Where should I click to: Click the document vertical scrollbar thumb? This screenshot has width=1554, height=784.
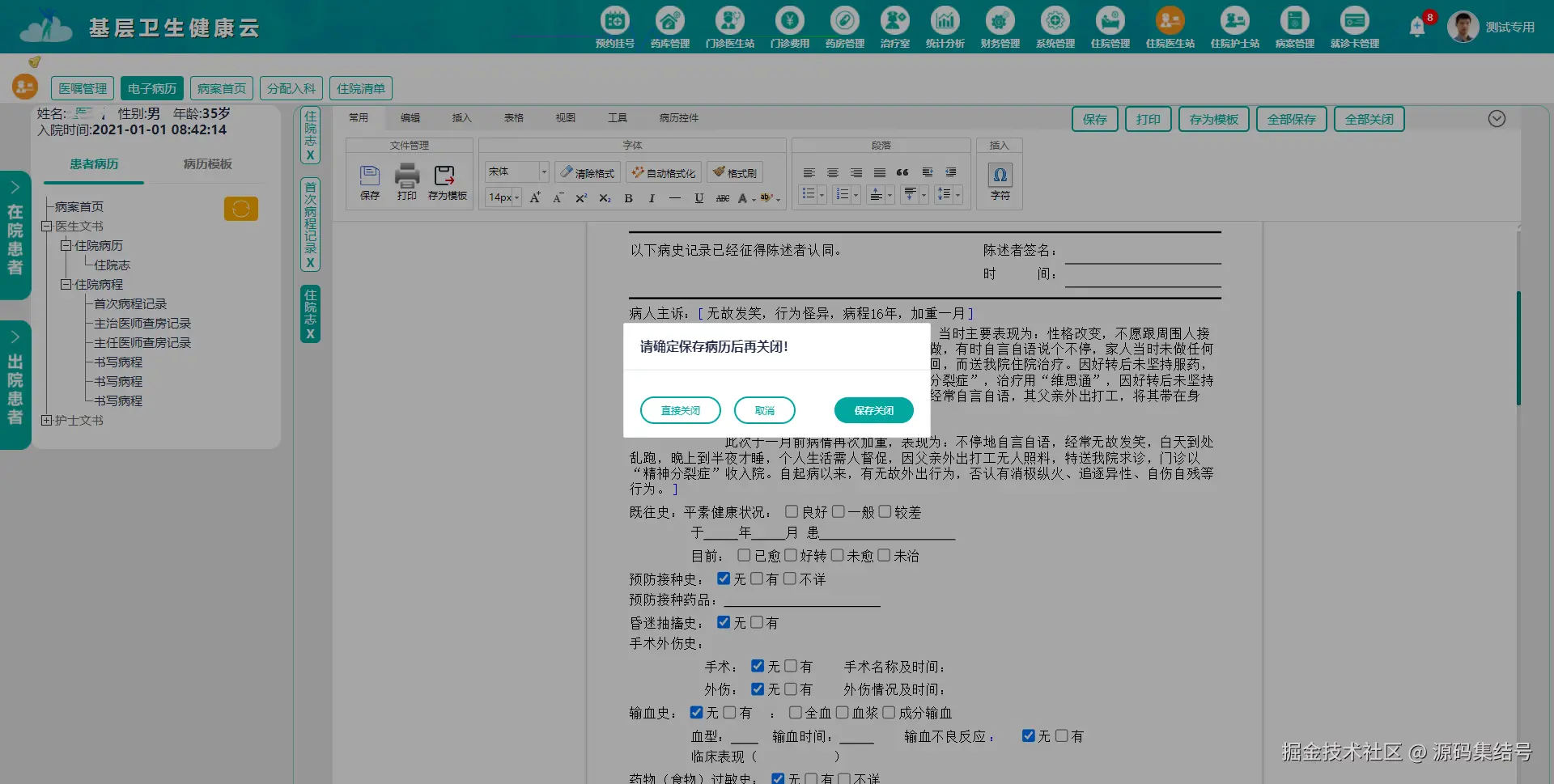click(1518, 348)
